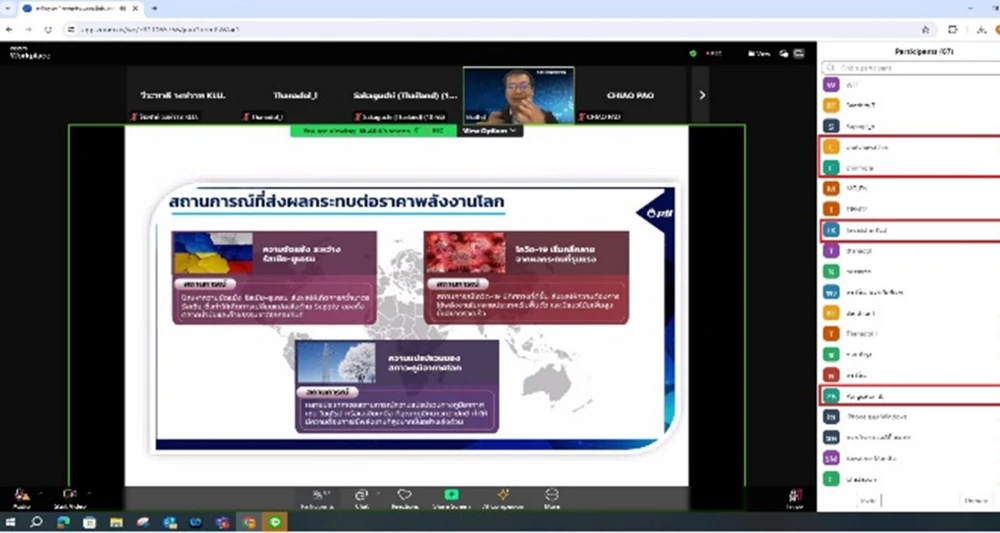The height and width of the screenshot is (533, 1000).
Task: Select participant row with orange M avatar
Action: click(909, 188)
